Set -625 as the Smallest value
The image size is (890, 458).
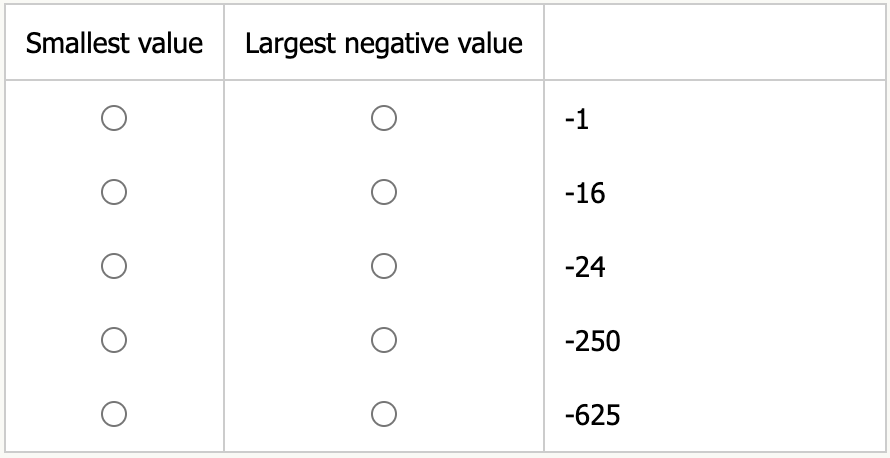[x=113, y=413]
